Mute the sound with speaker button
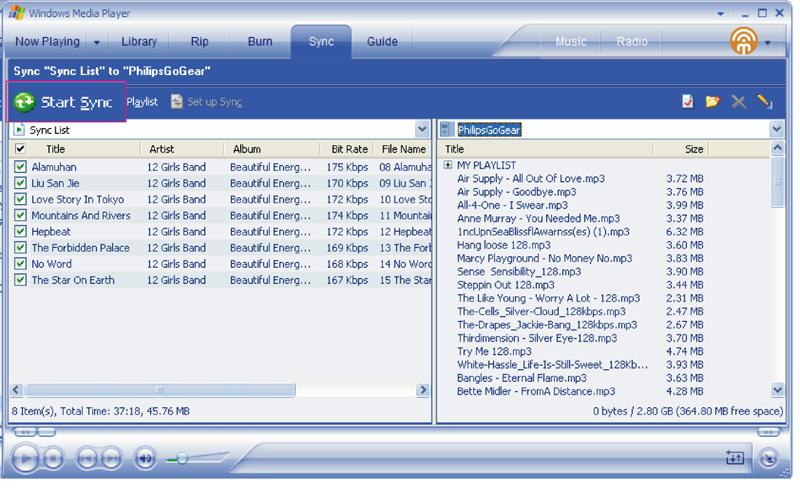Screen dimensions: 800x488 point(145,459)
